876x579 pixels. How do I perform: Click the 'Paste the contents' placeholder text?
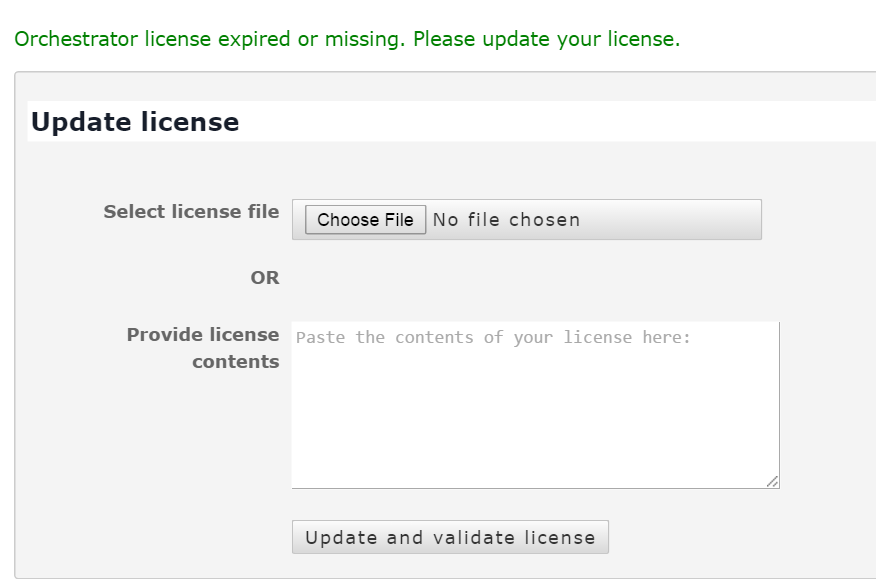tap(493, 337)
